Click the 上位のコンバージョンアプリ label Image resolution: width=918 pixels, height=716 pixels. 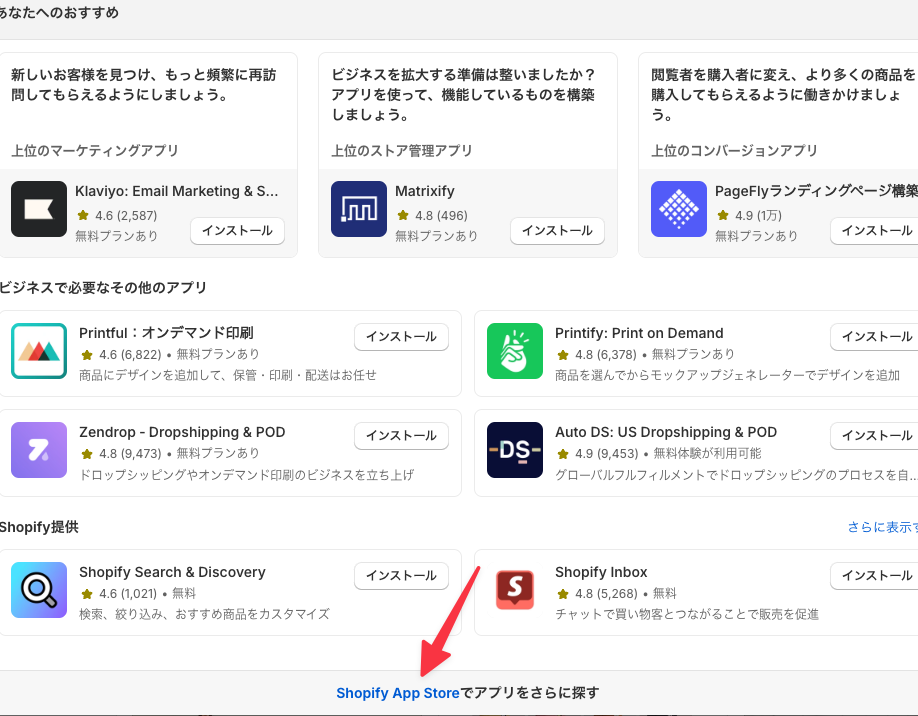pyautogui.click(x=734, y=150)
